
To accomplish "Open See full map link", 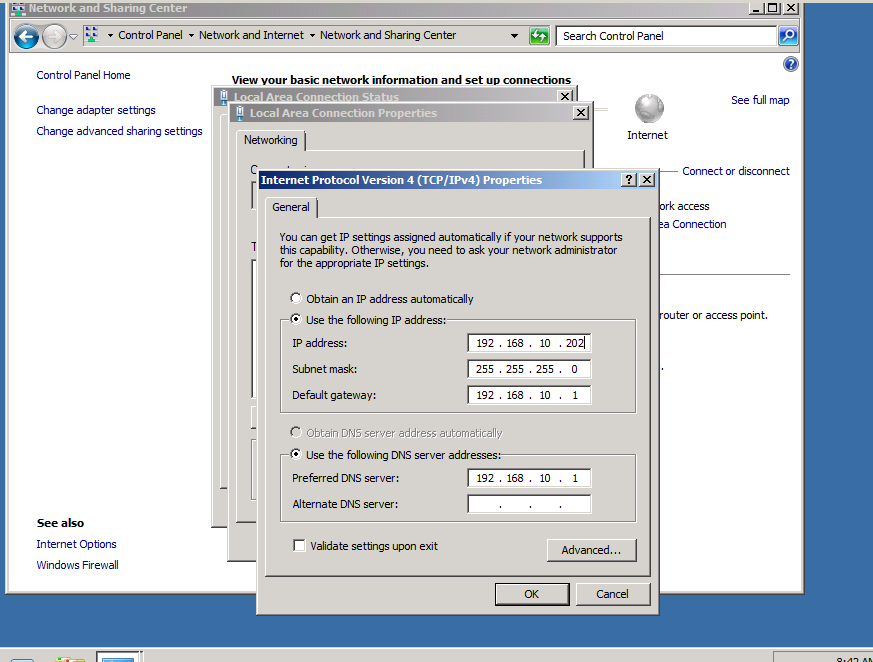I will coord(760,100).
